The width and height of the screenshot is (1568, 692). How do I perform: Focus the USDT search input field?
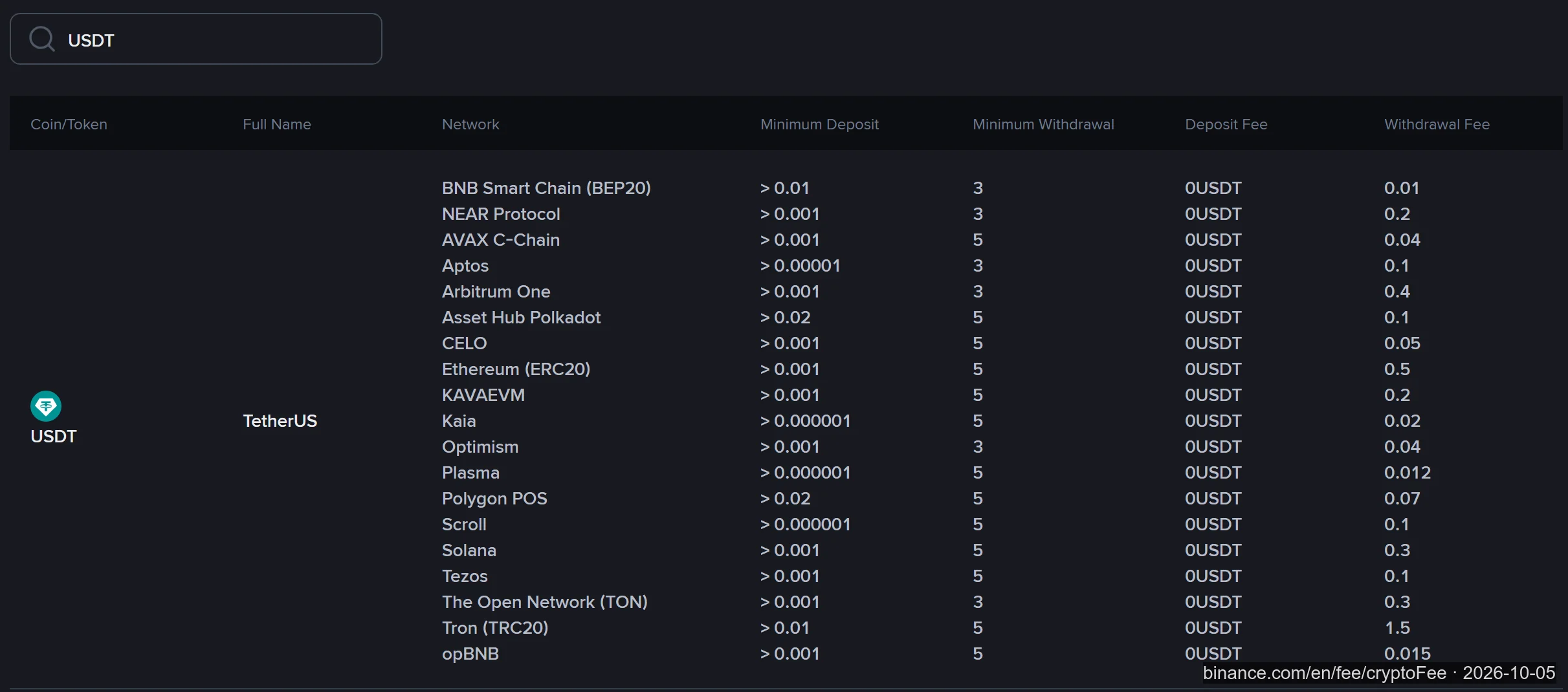(x=196, y=39)
